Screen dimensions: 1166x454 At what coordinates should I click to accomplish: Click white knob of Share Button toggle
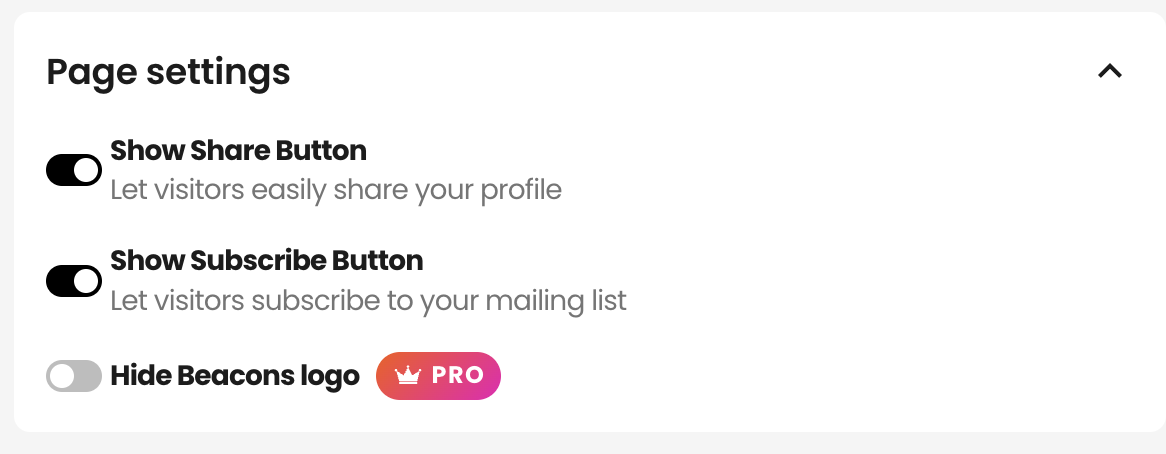tap(87, 170)
